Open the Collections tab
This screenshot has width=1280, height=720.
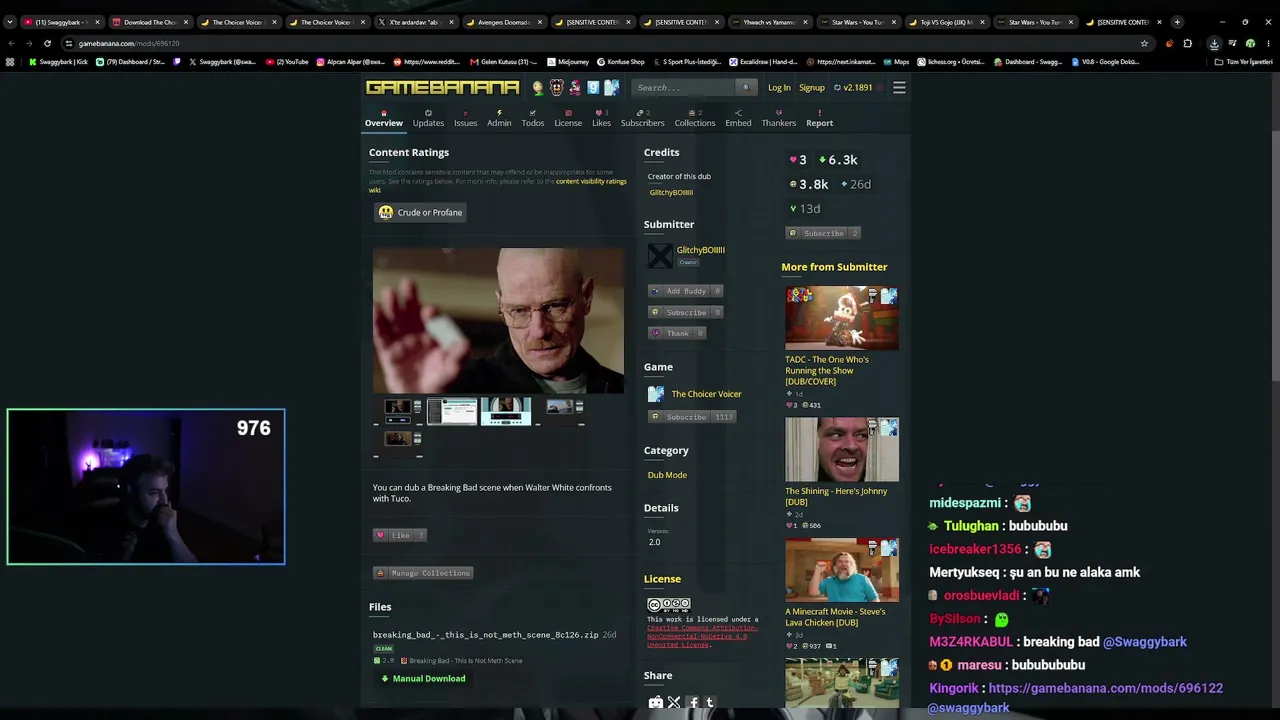[x=695, y=119]
